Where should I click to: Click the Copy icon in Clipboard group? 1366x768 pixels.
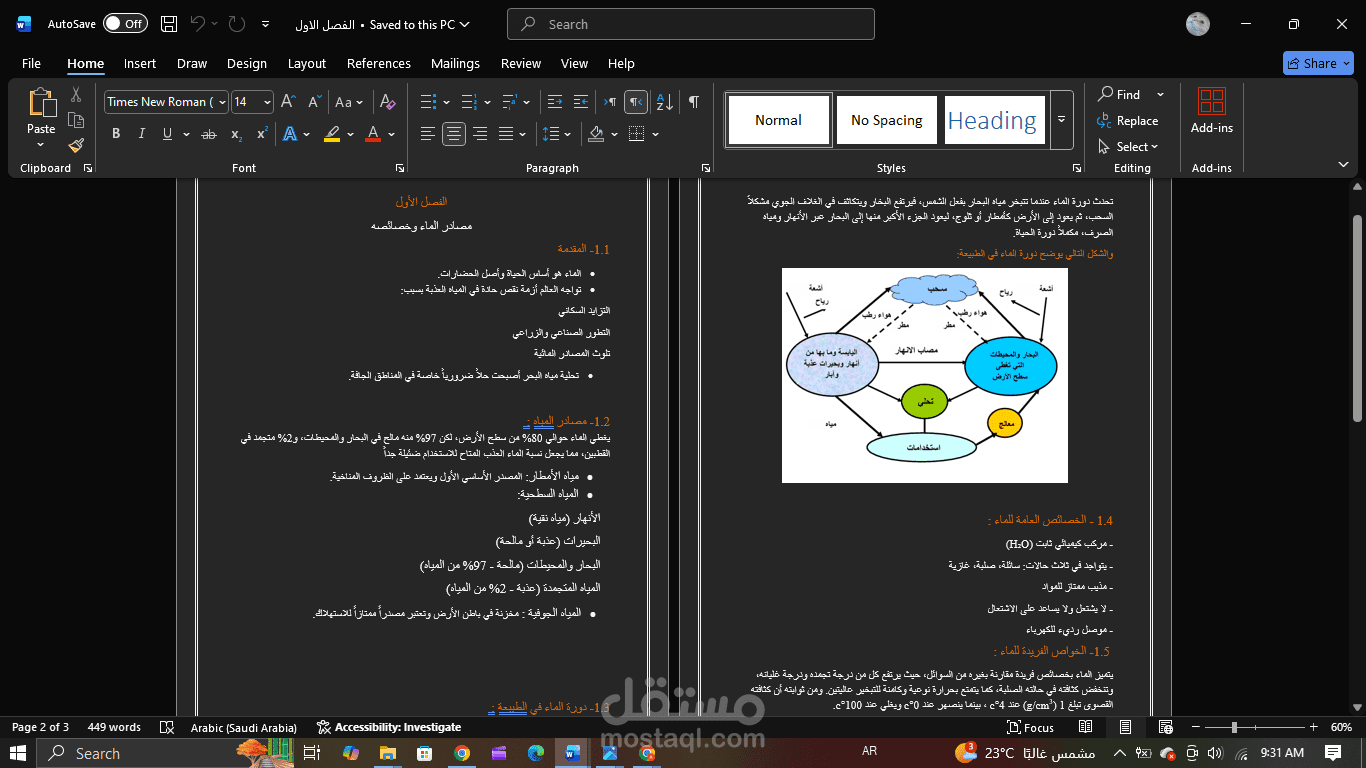click(x=76, y=121)
